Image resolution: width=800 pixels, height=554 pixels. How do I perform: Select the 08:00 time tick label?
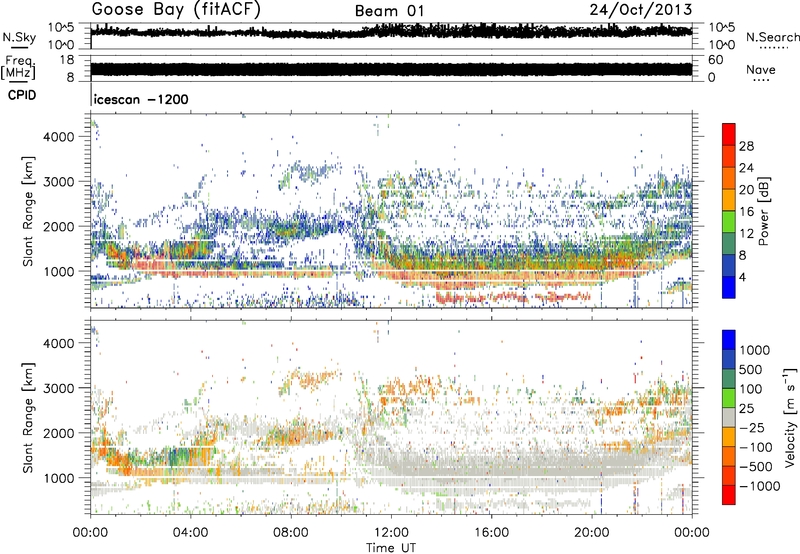(x=291, y=532)
